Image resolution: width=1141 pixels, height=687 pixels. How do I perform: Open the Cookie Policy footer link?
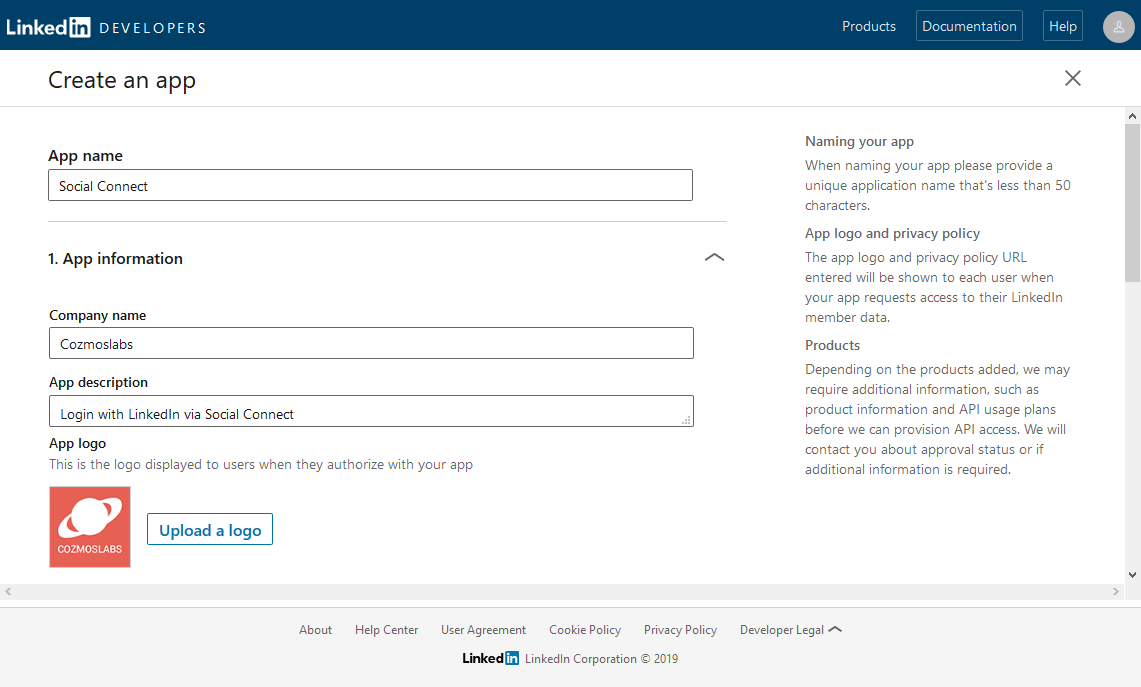tap(585, 630)
